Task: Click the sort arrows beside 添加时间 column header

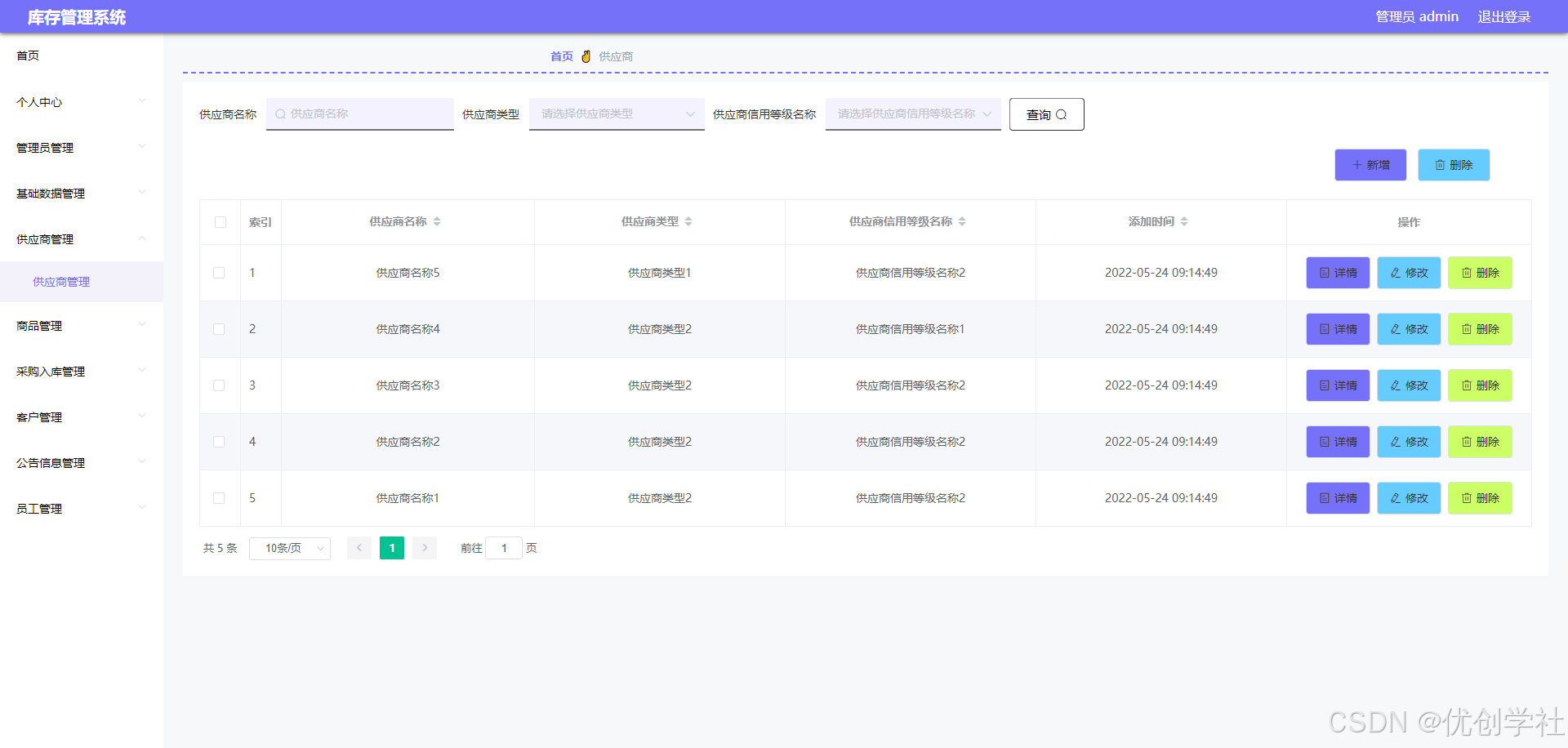Action: pos(1184,221)
